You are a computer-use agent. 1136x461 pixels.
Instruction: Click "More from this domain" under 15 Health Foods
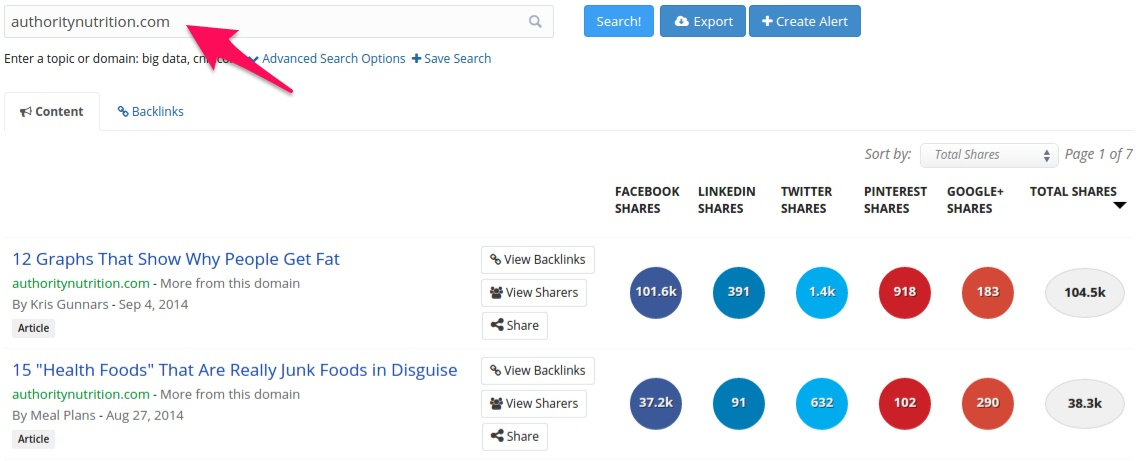pos(230,395)
